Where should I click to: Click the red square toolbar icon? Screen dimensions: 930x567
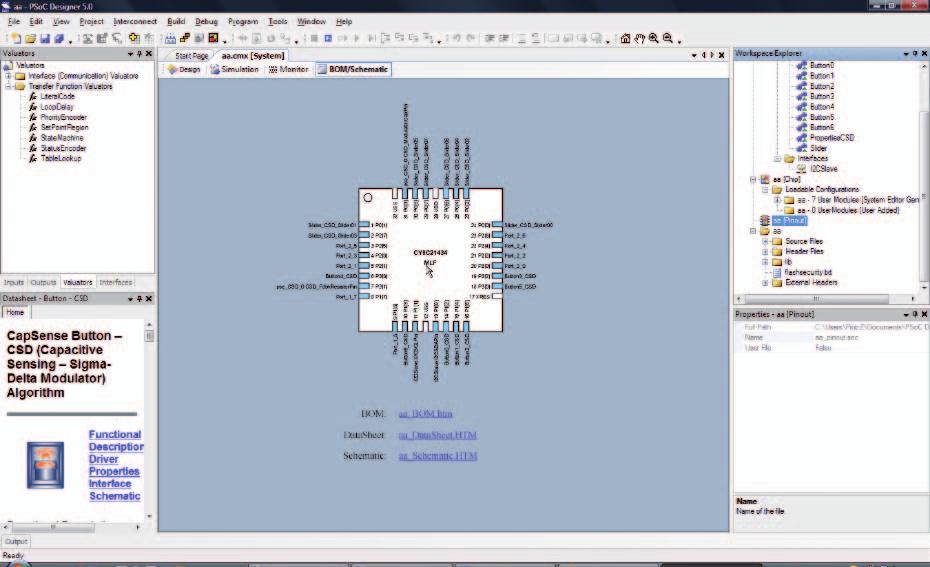click(213, 38)
